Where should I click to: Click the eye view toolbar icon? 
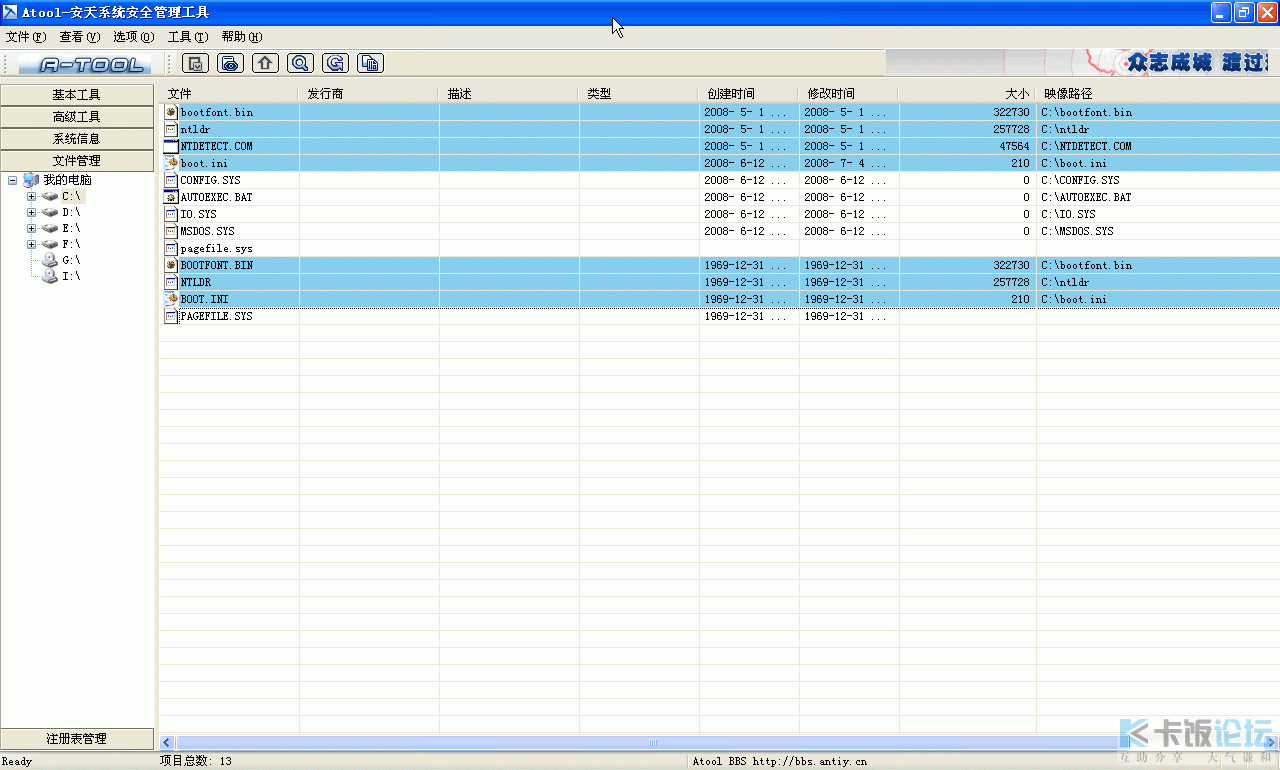pos(230,63)
